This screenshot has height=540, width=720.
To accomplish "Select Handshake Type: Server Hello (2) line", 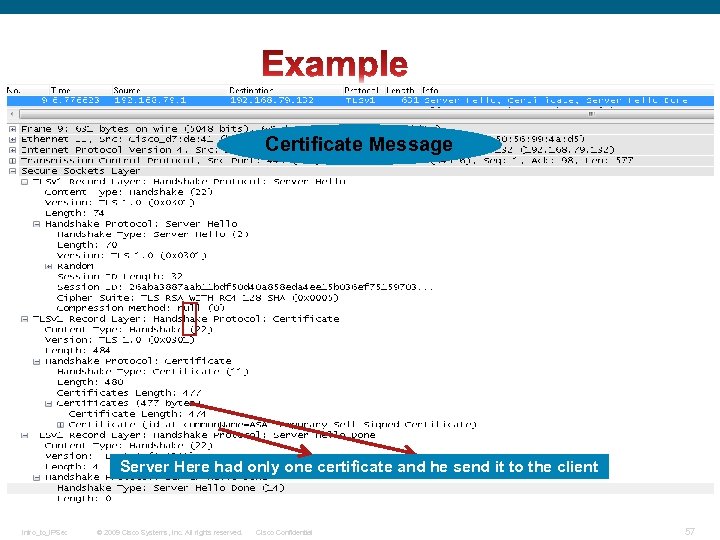I will [152, 234].
